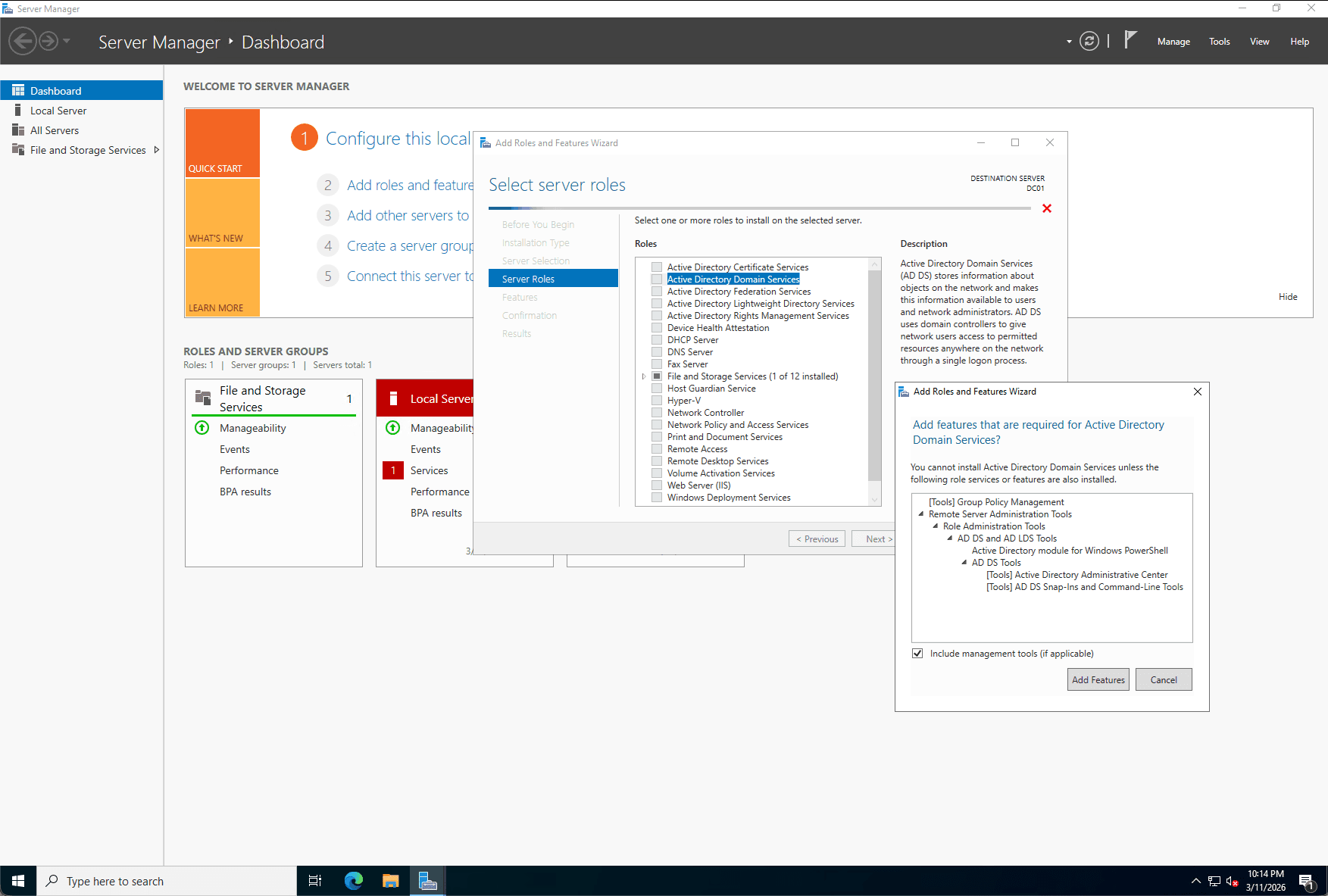Collapse AD DS and AD LDS Tools node
This screenshot has height=896, width=1328.
click(x=950, y=539)
